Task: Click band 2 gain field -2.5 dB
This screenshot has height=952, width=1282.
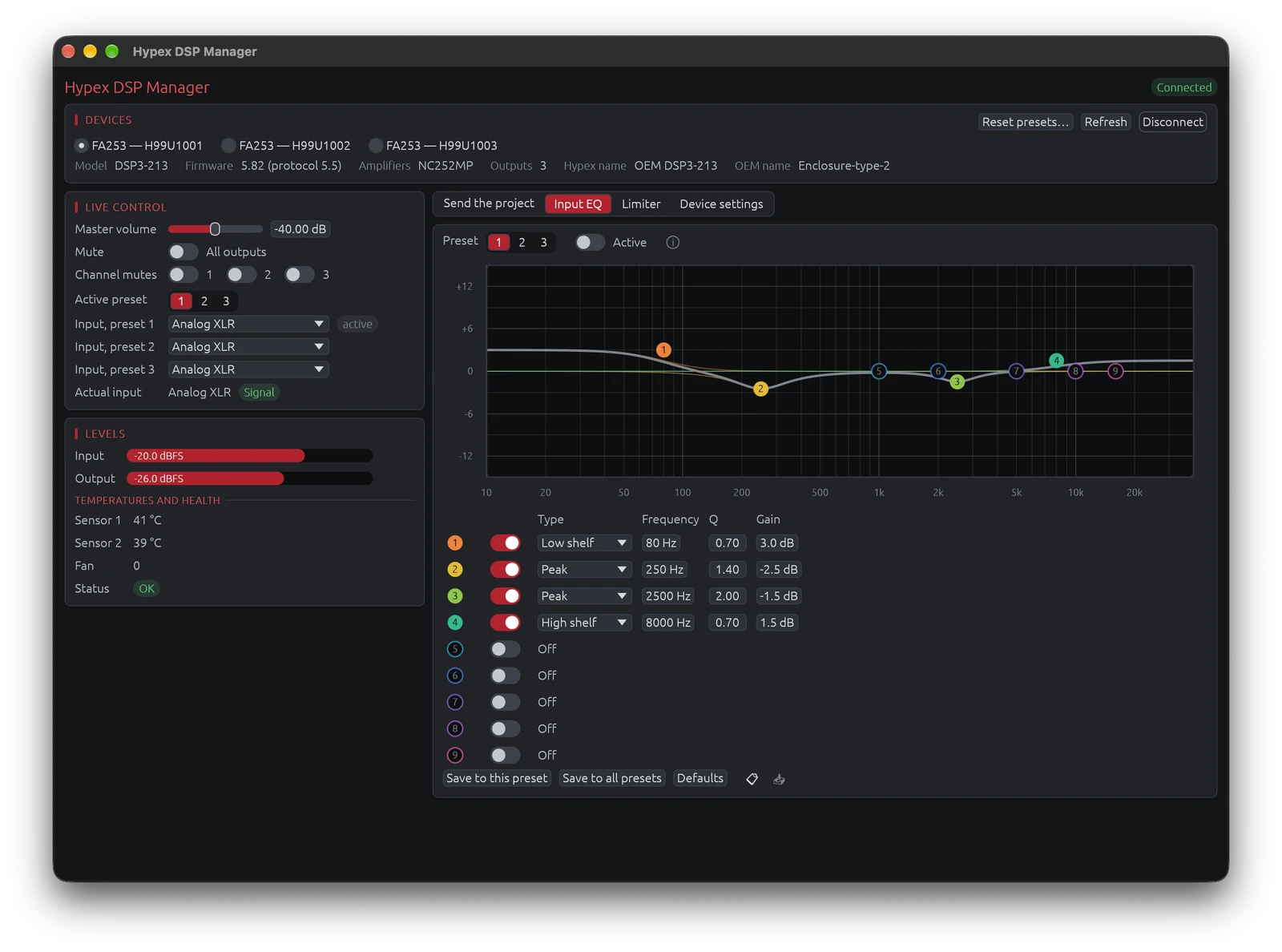Action: tap(778, 570)
